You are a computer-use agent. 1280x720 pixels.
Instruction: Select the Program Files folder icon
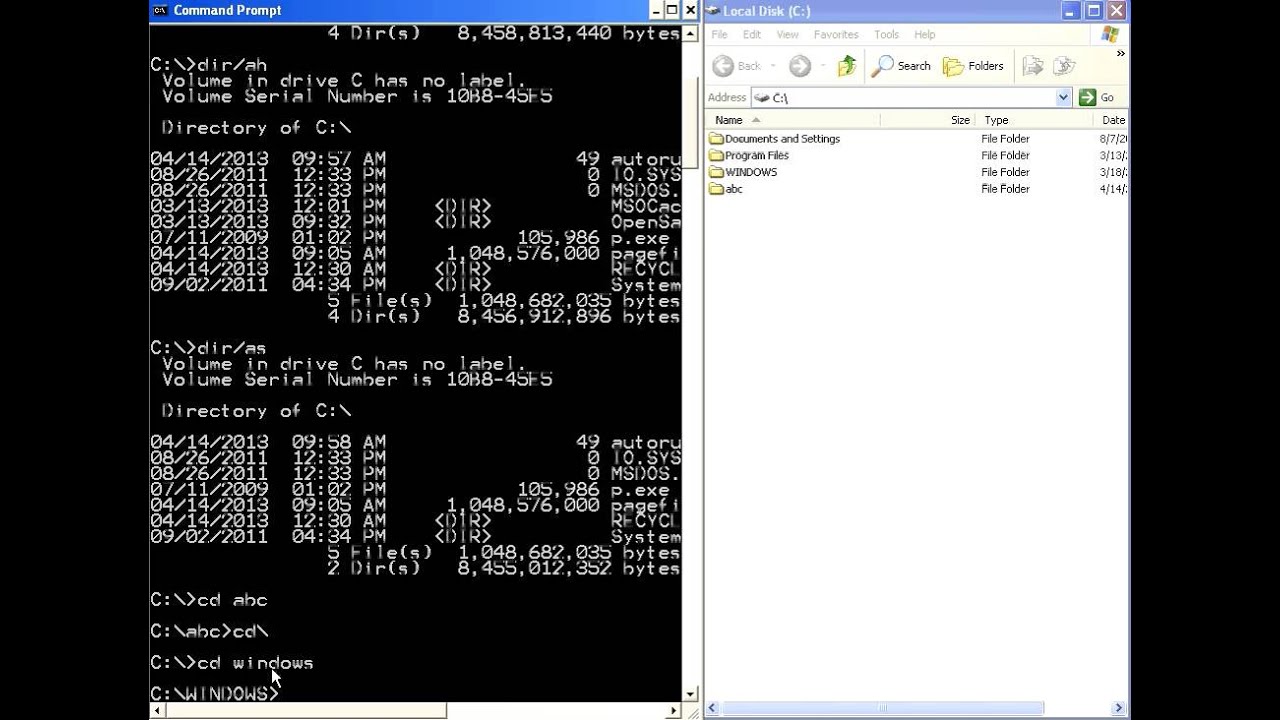(716, 155)
